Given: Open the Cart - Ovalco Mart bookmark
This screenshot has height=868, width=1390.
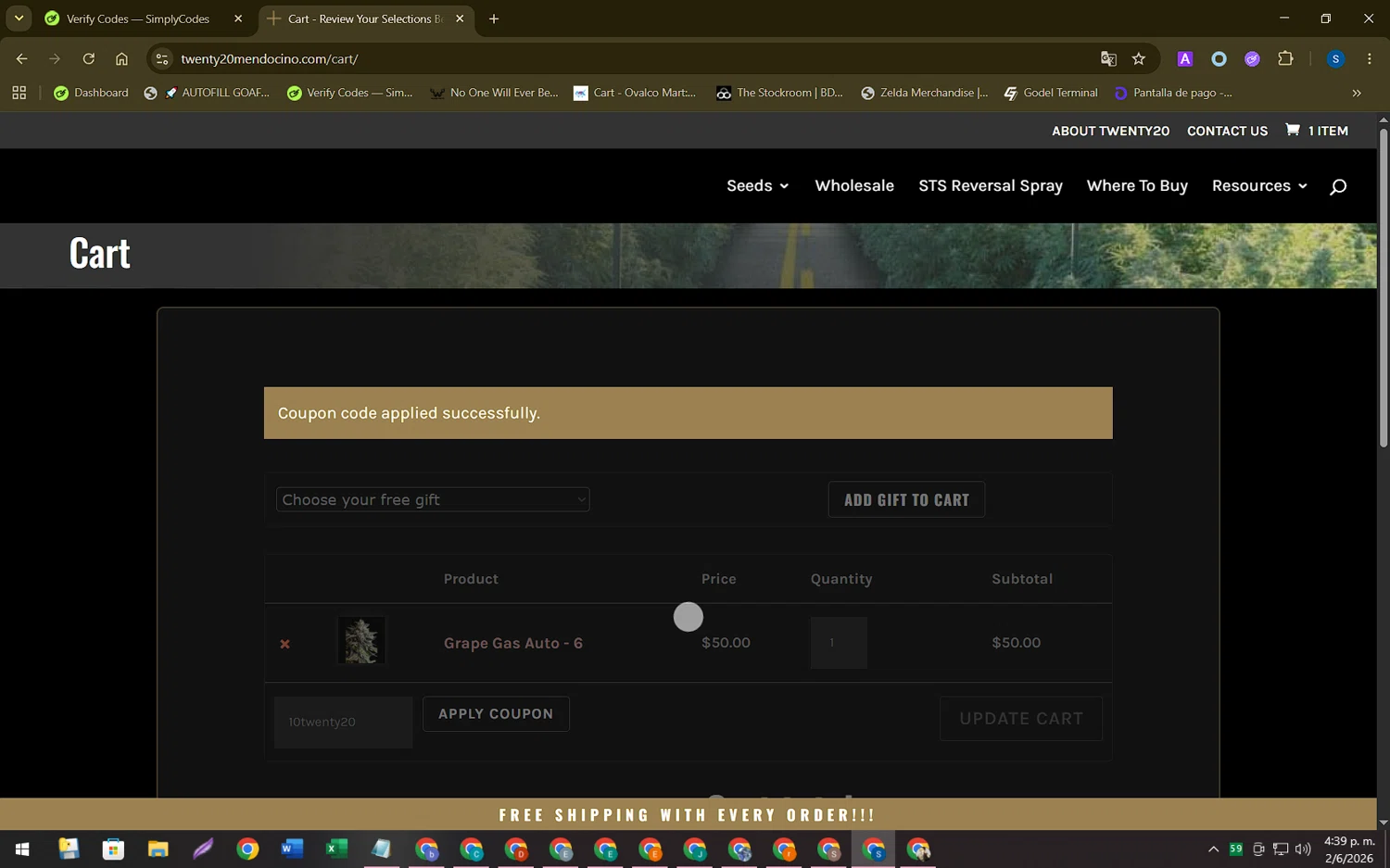Looking at the screenshot, I should (x=635, y=93).
